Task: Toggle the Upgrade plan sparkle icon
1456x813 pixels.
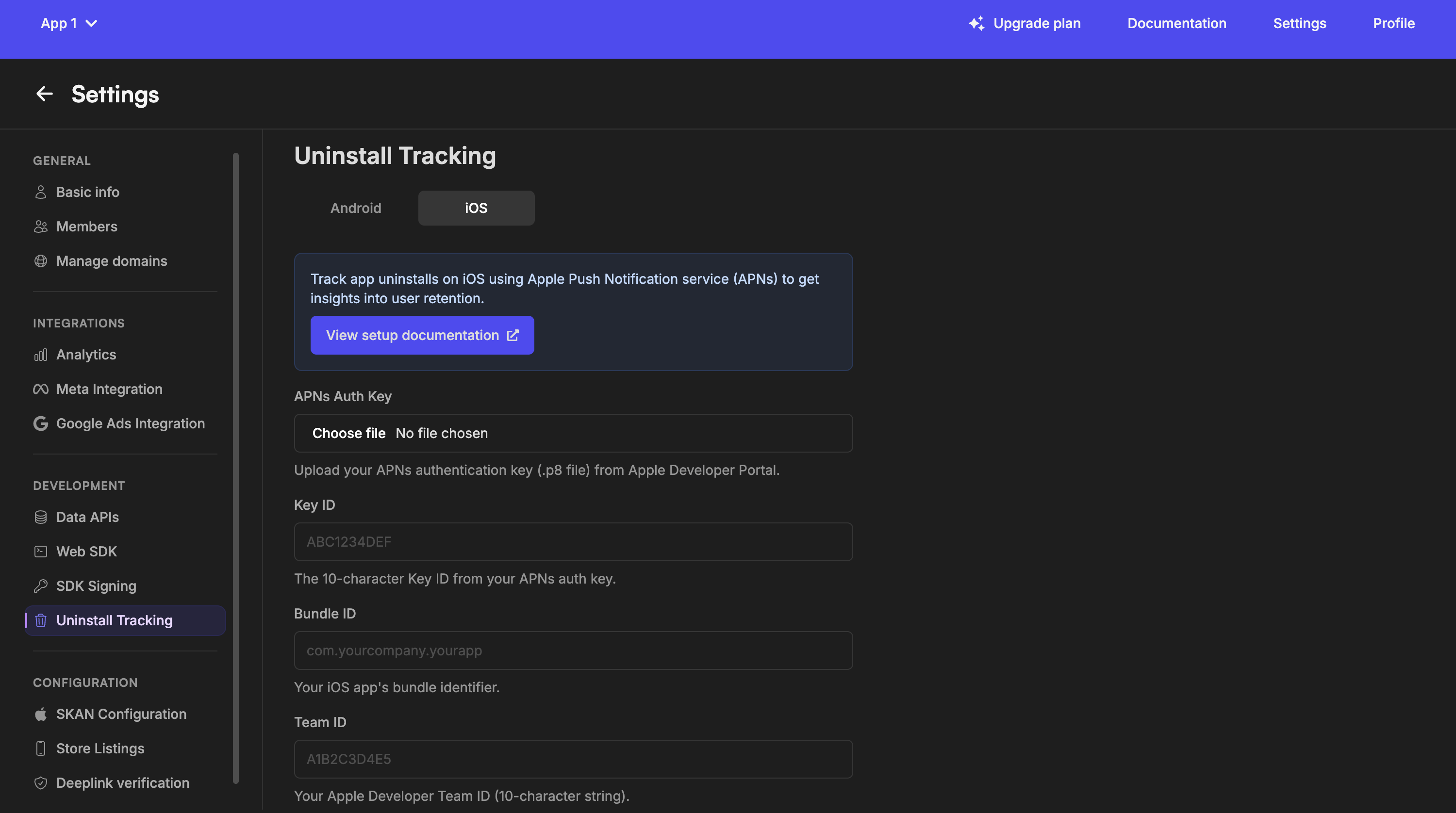Action: pyautogui.click(x=976, y=23)
